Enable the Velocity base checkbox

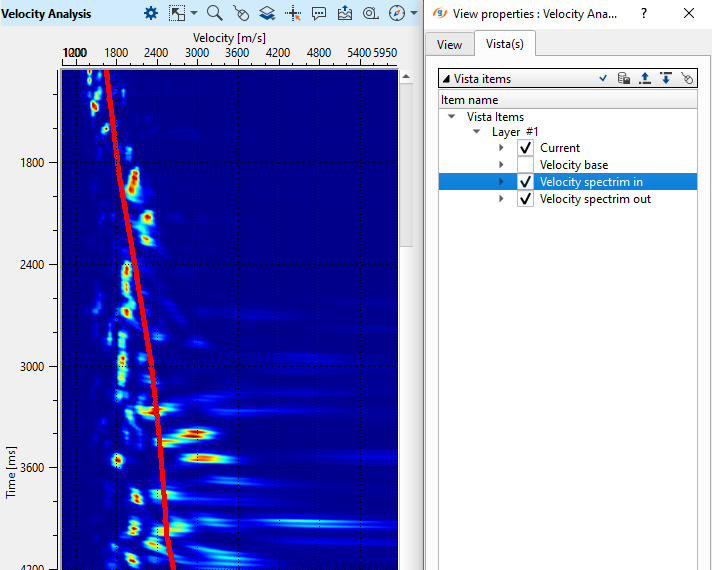pyautogui.click(x=526, y=165)
